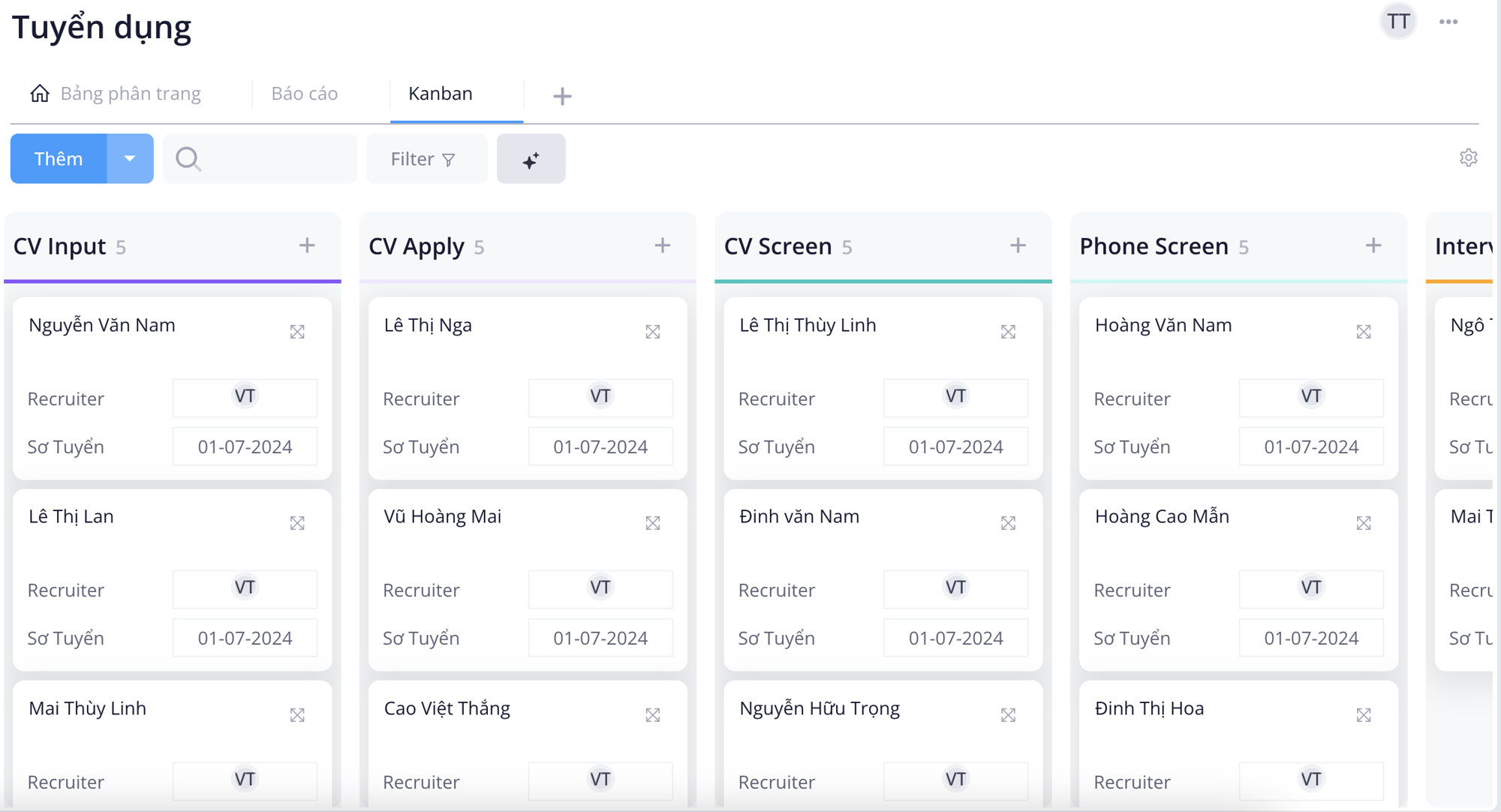Viewport: 1501px width, 812px height.
Task: Click the search input field
Action: coord(260,158)
